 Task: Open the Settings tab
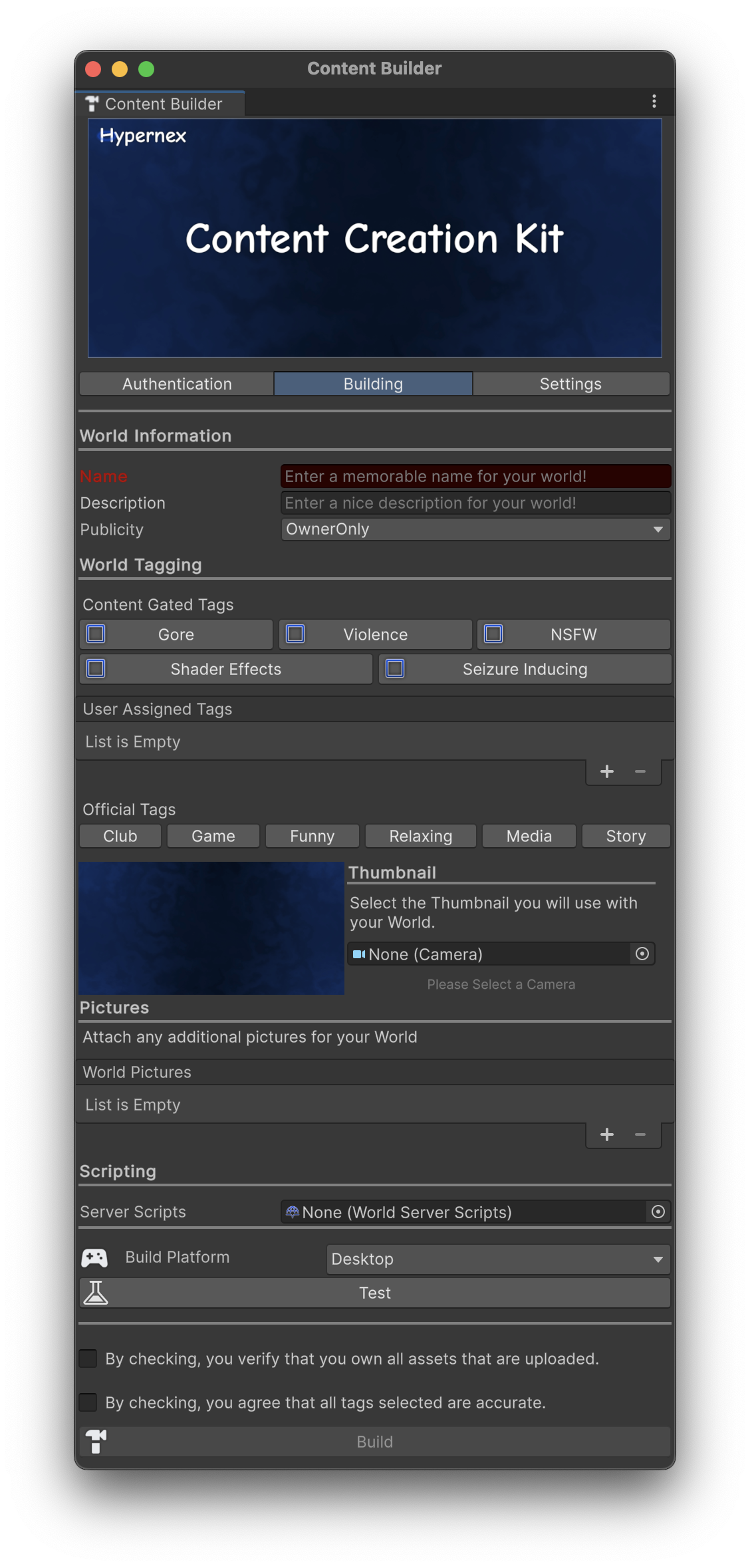pos(570,384)
